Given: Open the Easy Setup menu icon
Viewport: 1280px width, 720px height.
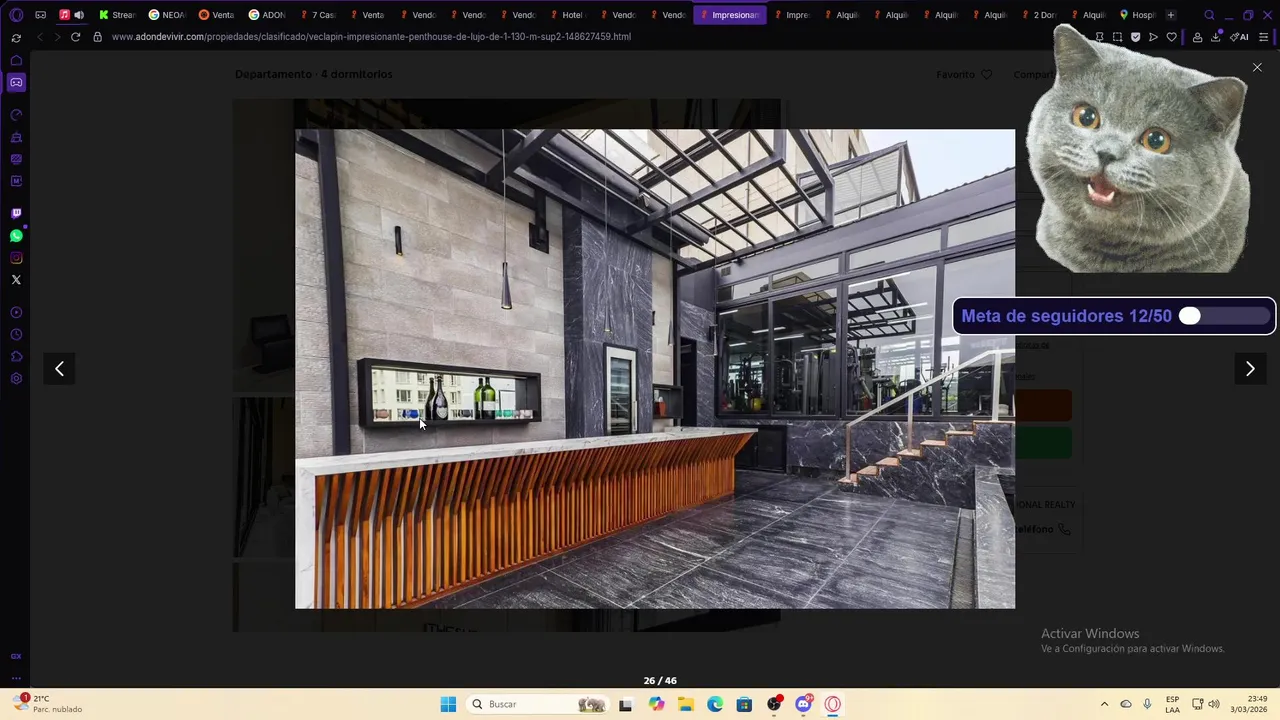Looking at the screenshot, I should point(1264,37).
